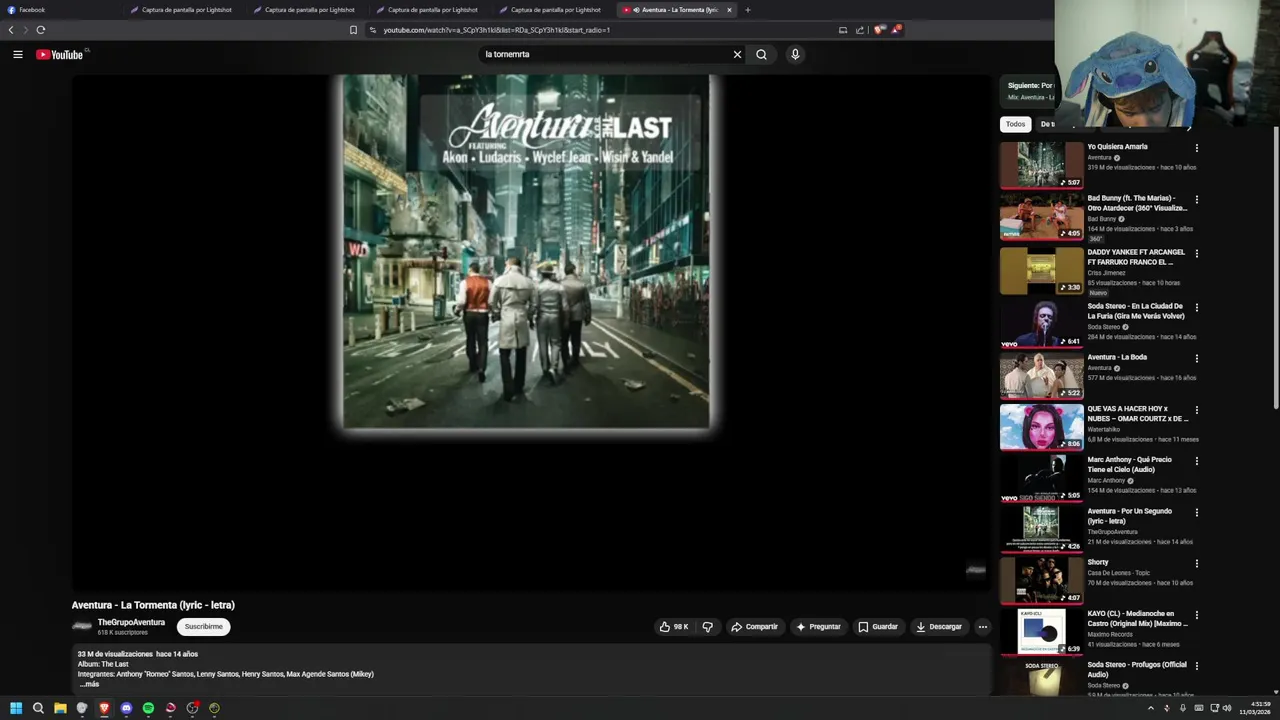The image size is (1280, 720).
Task: Open options for Yo Quisiera Amarla
Action: [1196, 148]
